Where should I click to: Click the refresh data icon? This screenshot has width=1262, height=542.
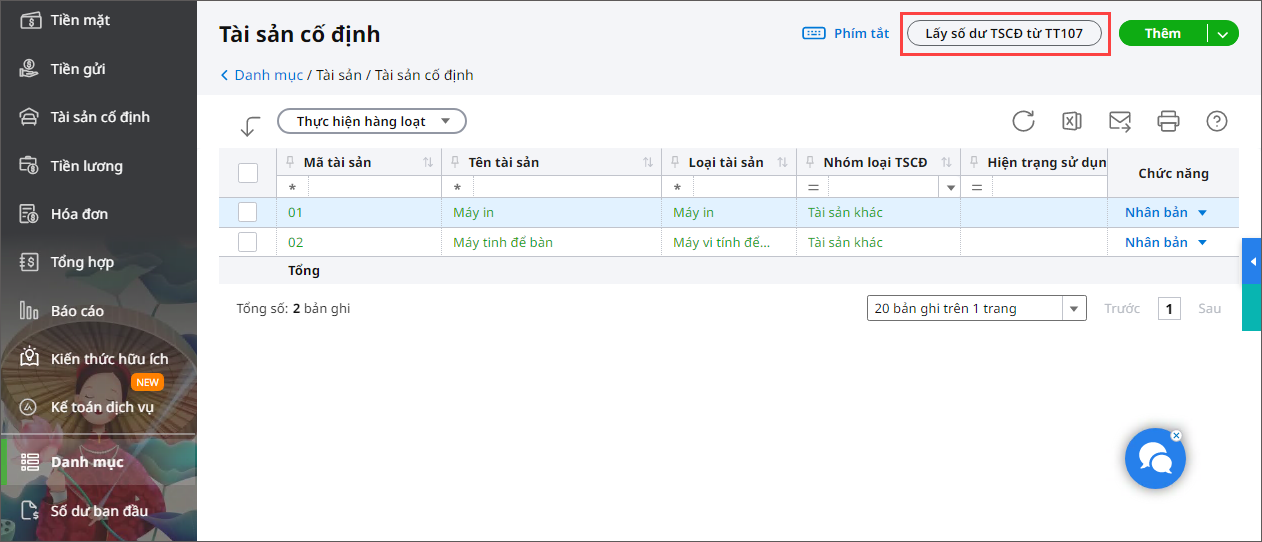[1023, 121]
